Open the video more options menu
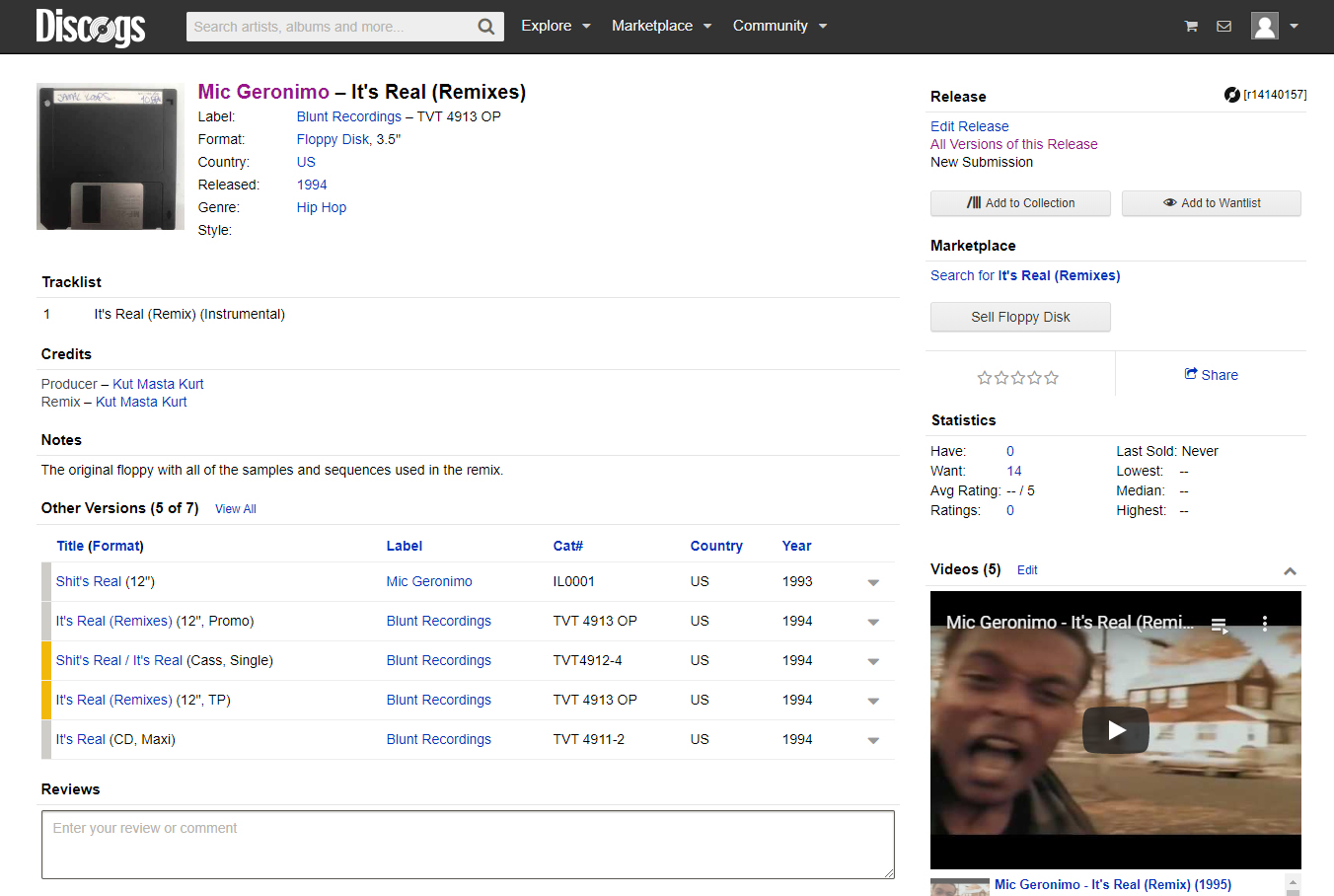The height and width of the screenshot is (896, 1334). 1265,624
